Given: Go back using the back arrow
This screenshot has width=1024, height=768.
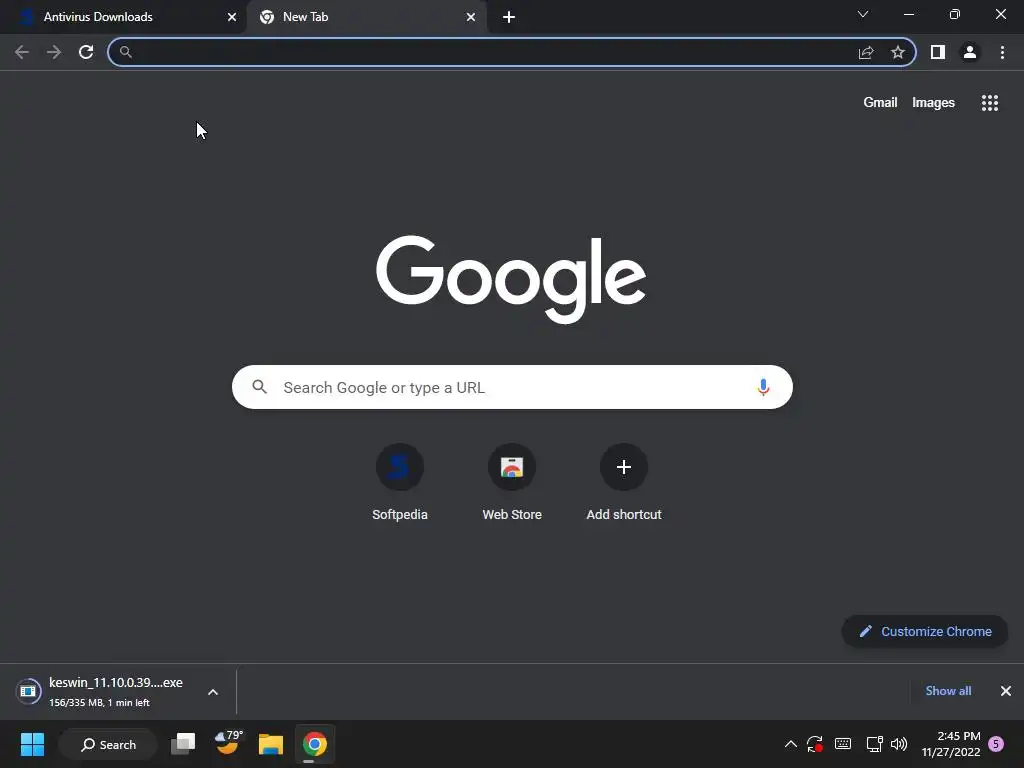Looking at the screenshot, I should [x=22, y=52].
